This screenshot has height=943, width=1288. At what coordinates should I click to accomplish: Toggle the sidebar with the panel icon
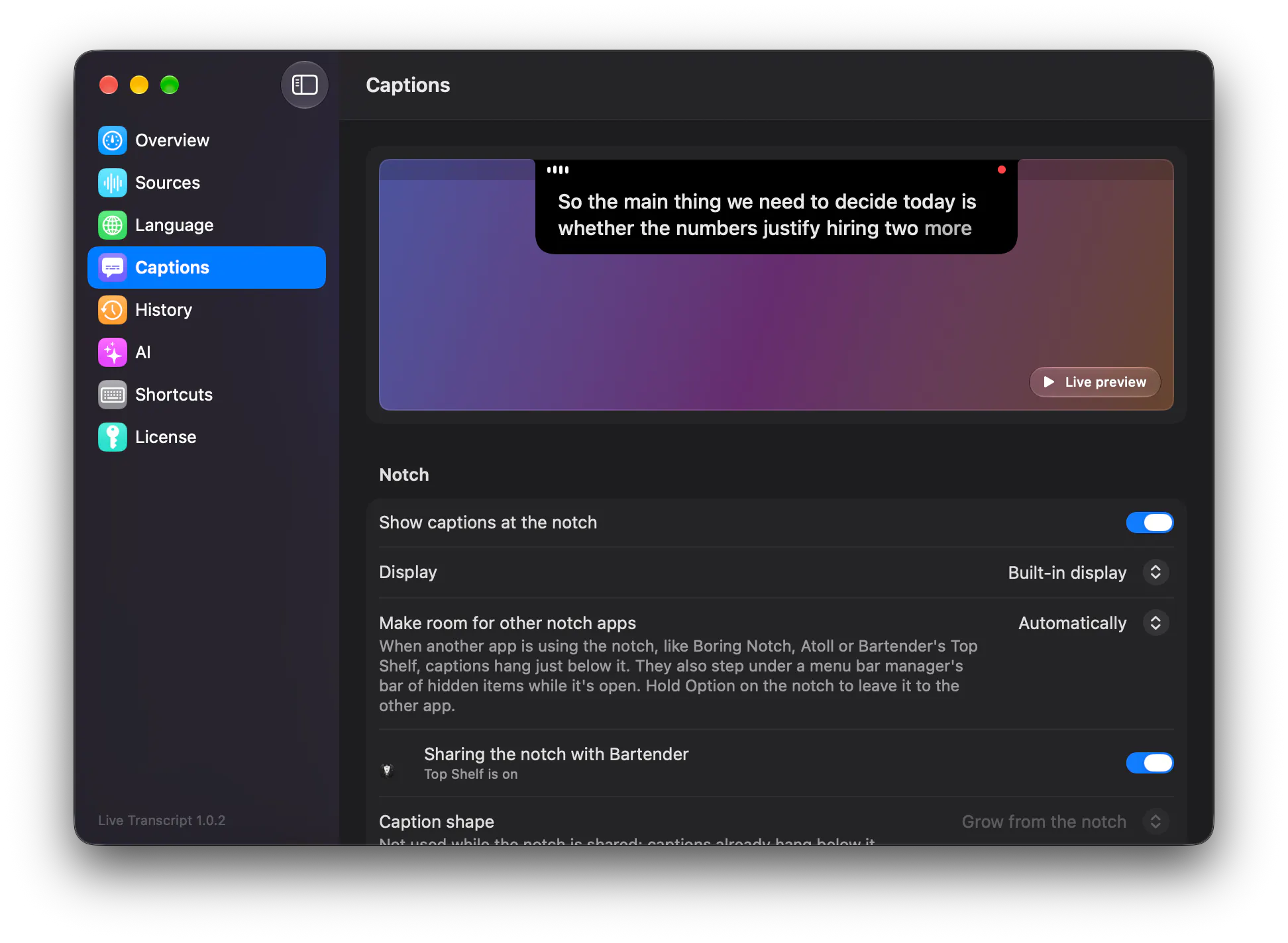[x=305, y=85]
